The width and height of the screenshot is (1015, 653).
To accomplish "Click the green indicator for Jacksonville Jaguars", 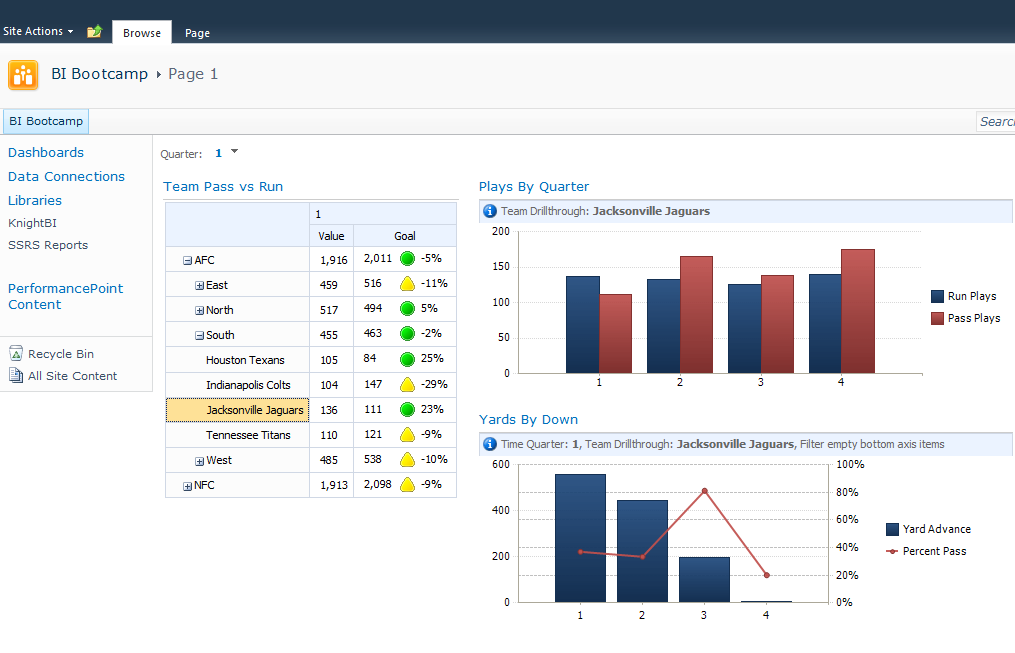I will 407,409.
